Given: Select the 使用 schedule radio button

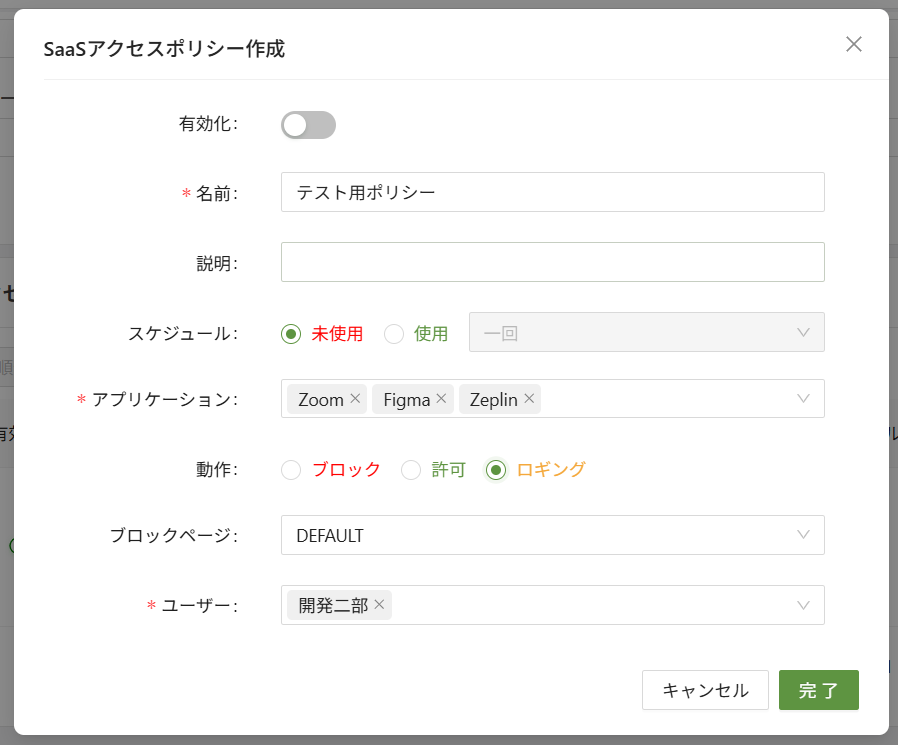Looking at the screenshot, I should coord(394,334).
